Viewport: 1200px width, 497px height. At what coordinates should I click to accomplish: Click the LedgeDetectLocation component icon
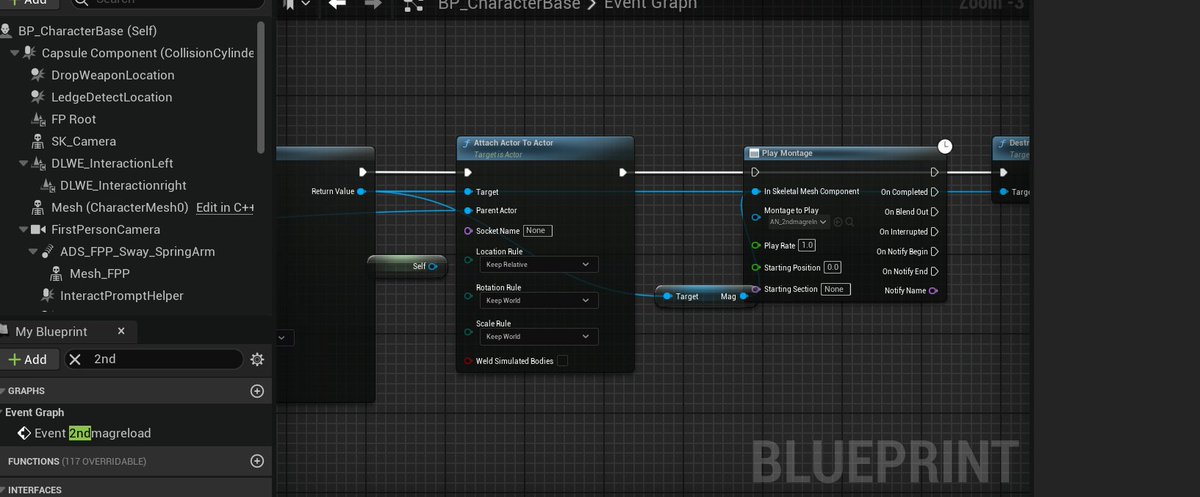coord(39,97)
